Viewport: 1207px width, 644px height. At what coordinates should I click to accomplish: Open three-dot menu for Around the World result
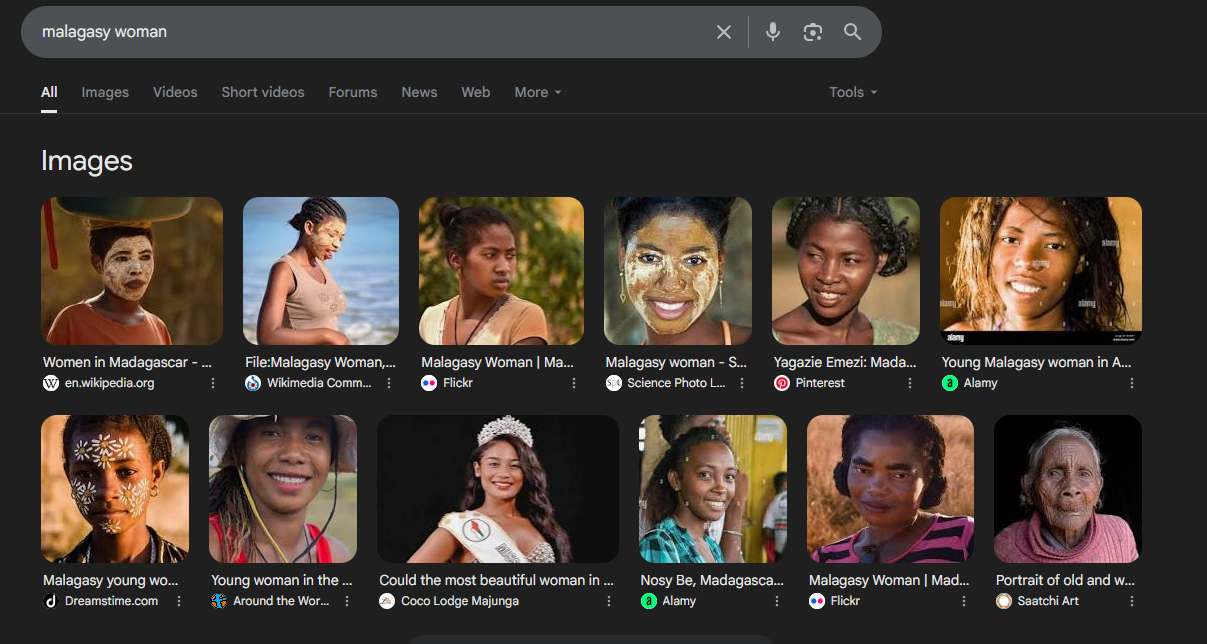pyautogui.click(x=347, y=601)
